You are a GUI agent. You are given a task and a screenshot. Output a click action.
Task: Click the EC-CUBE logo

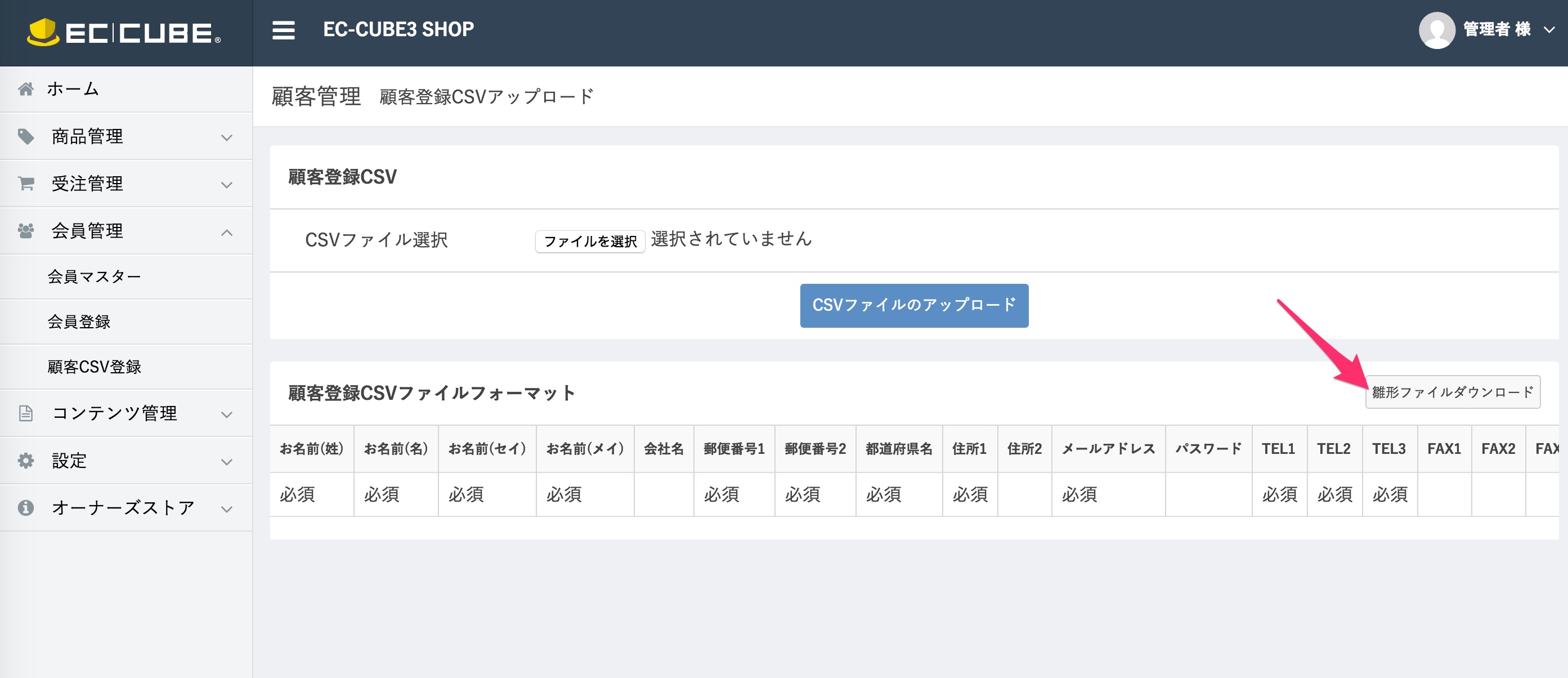[x=119, y=33]
